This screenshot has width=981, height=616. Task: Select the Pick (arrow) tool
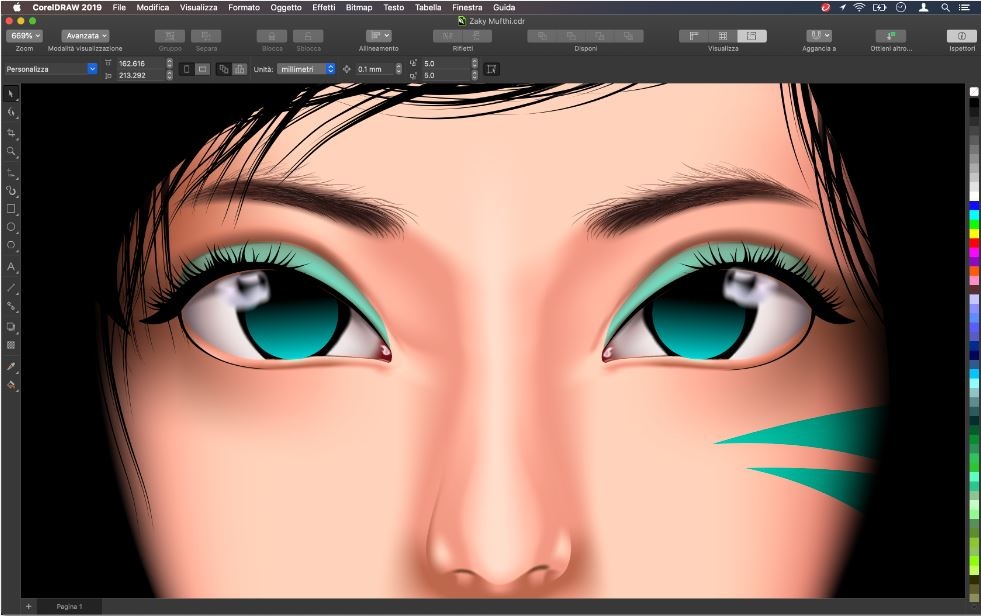(x=11, y=94)
